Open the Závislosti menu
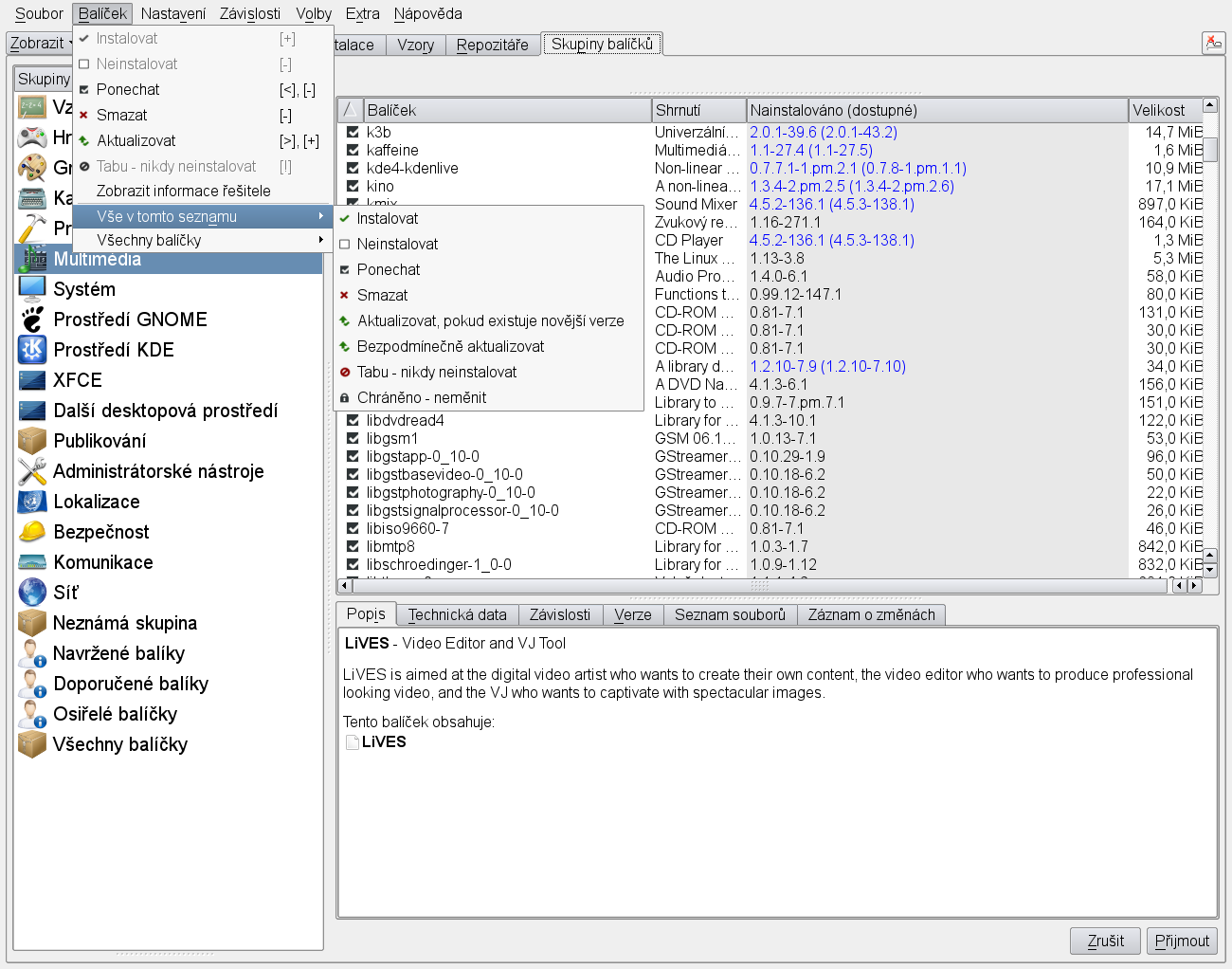 [250, 13]
